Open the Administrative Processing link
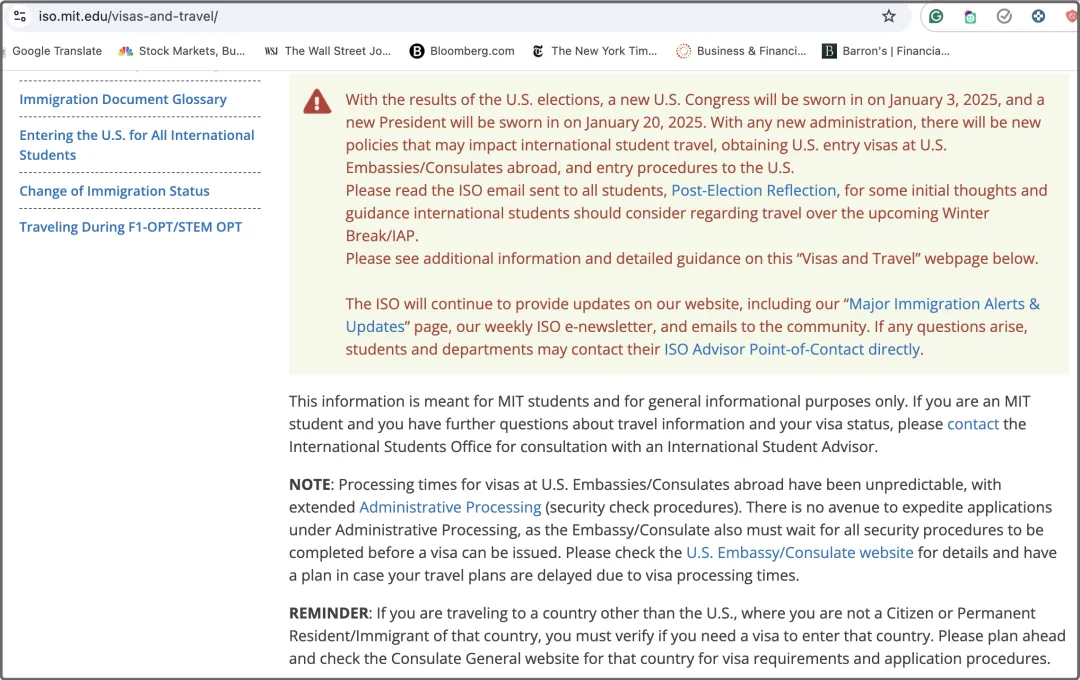Viewport: 1080px width, 680px height. click(450, 507)
